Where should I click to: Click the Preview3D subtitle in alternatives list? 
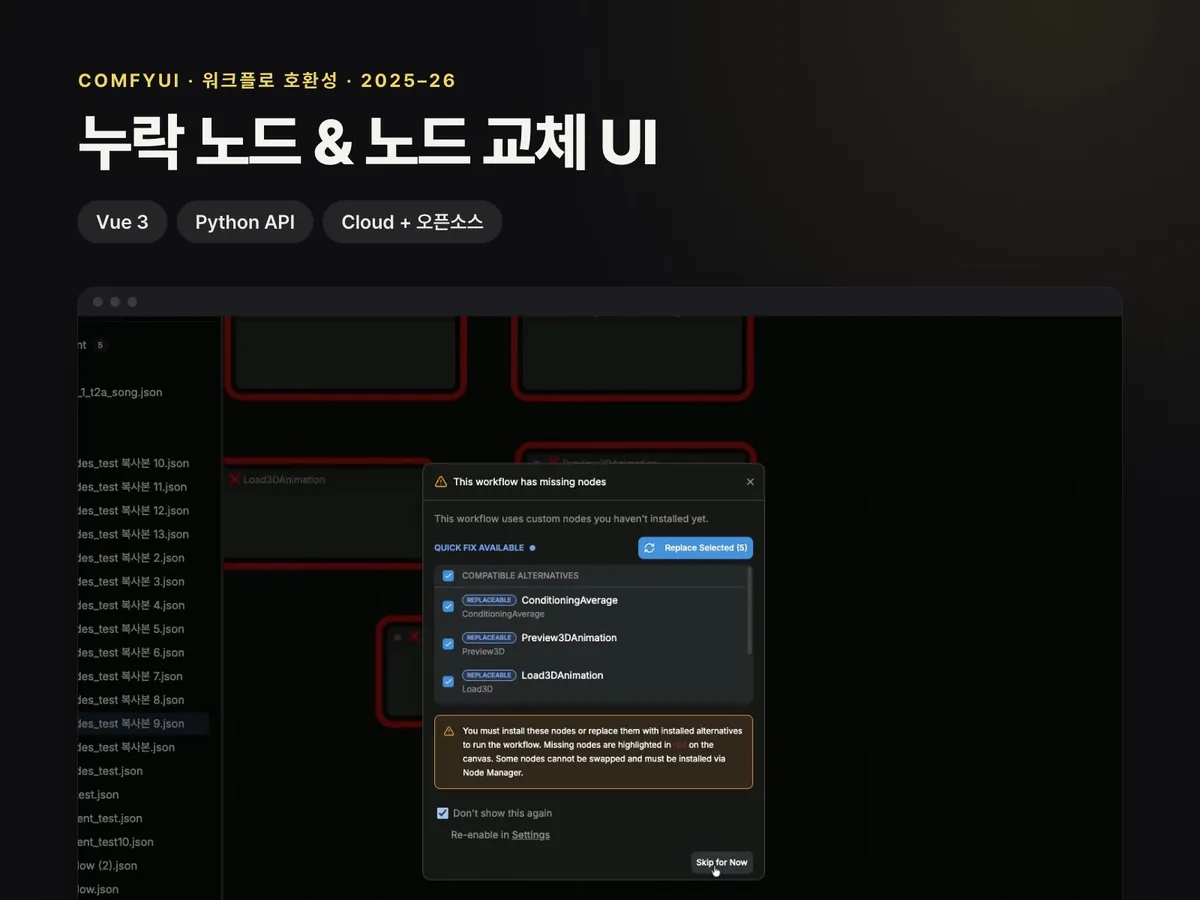[483, 652]
